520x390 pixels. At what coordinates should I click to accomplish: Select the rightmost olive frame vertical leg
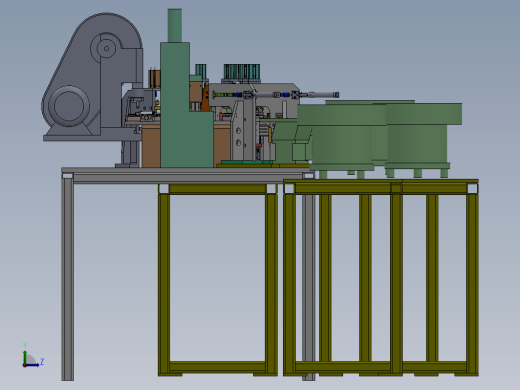473,284
